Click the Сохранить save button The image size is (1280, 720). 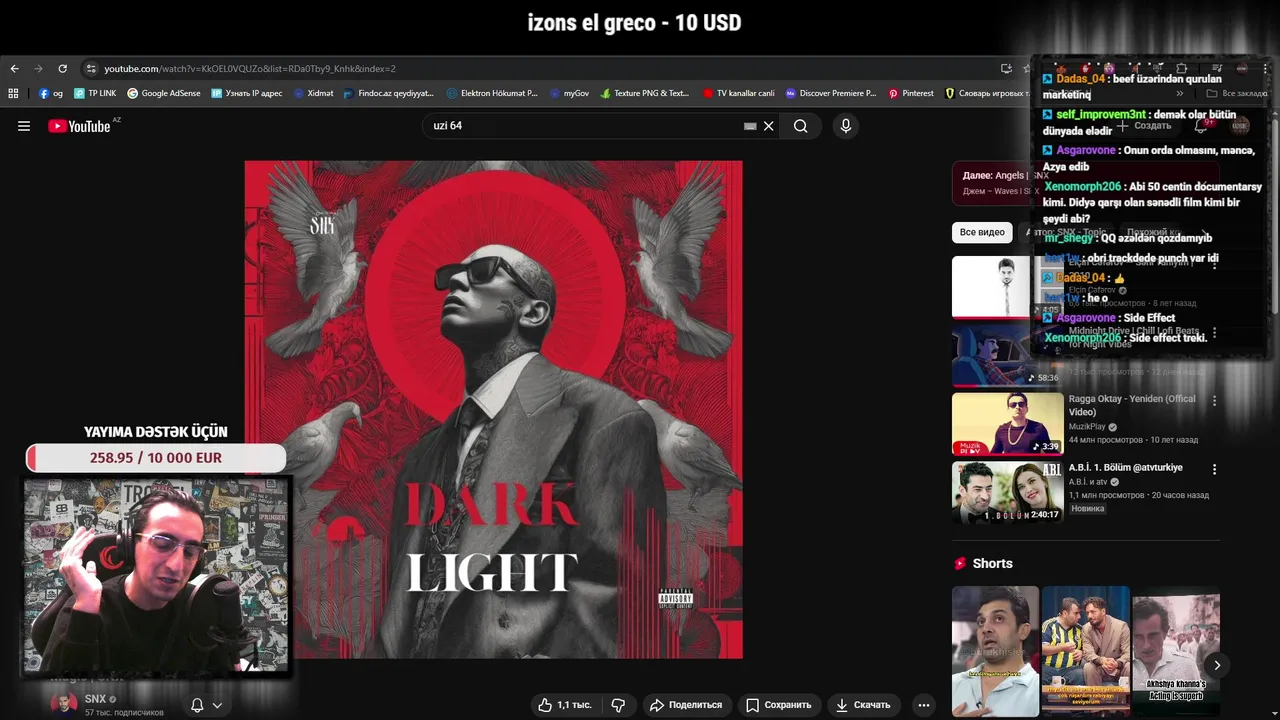(x=779, y=705)
